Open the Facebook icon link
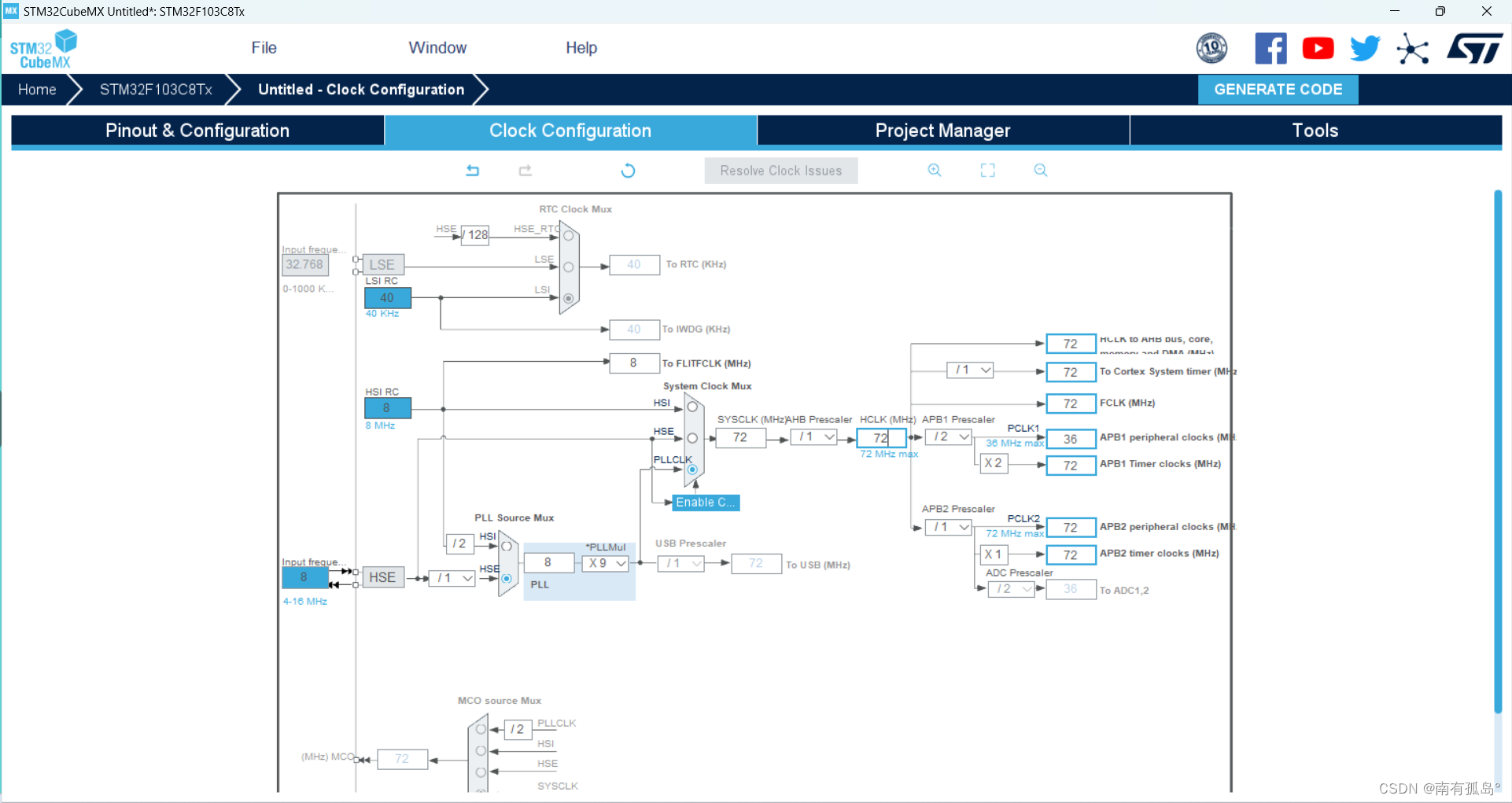Screen dimensions: 1512x803 (1270, 49)
